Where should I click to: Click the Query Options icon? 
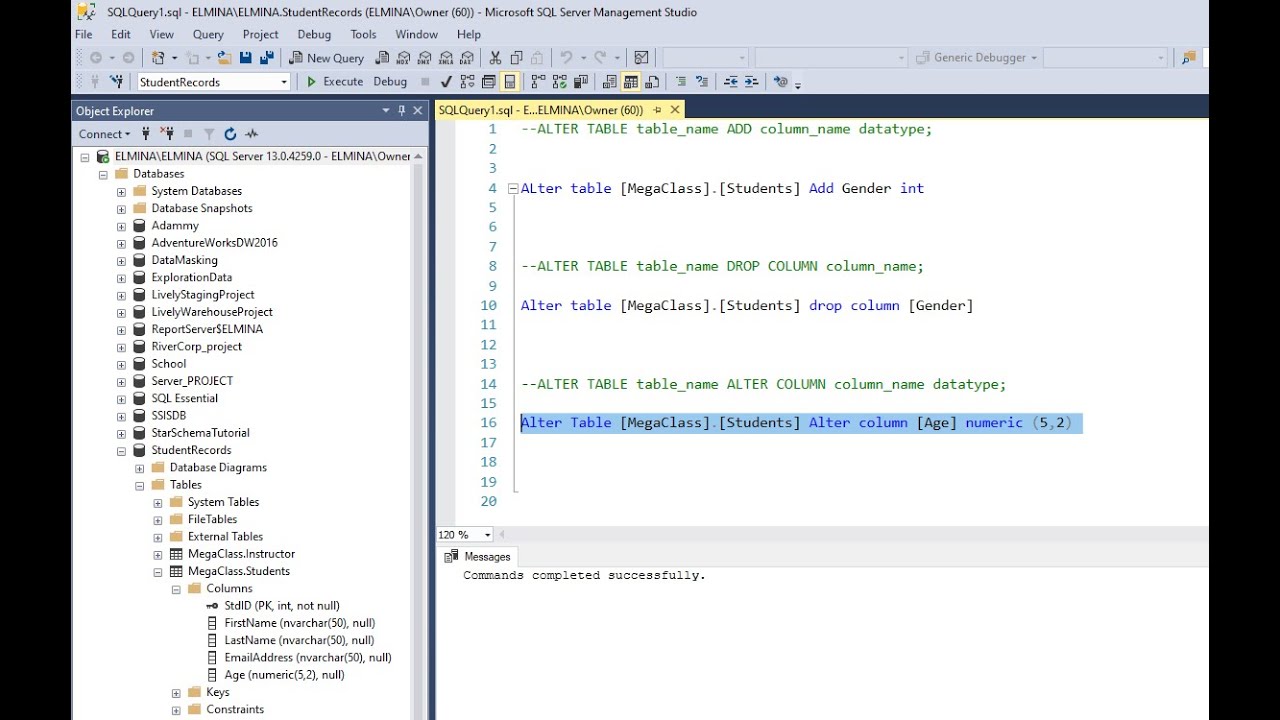tap(489, 82)
